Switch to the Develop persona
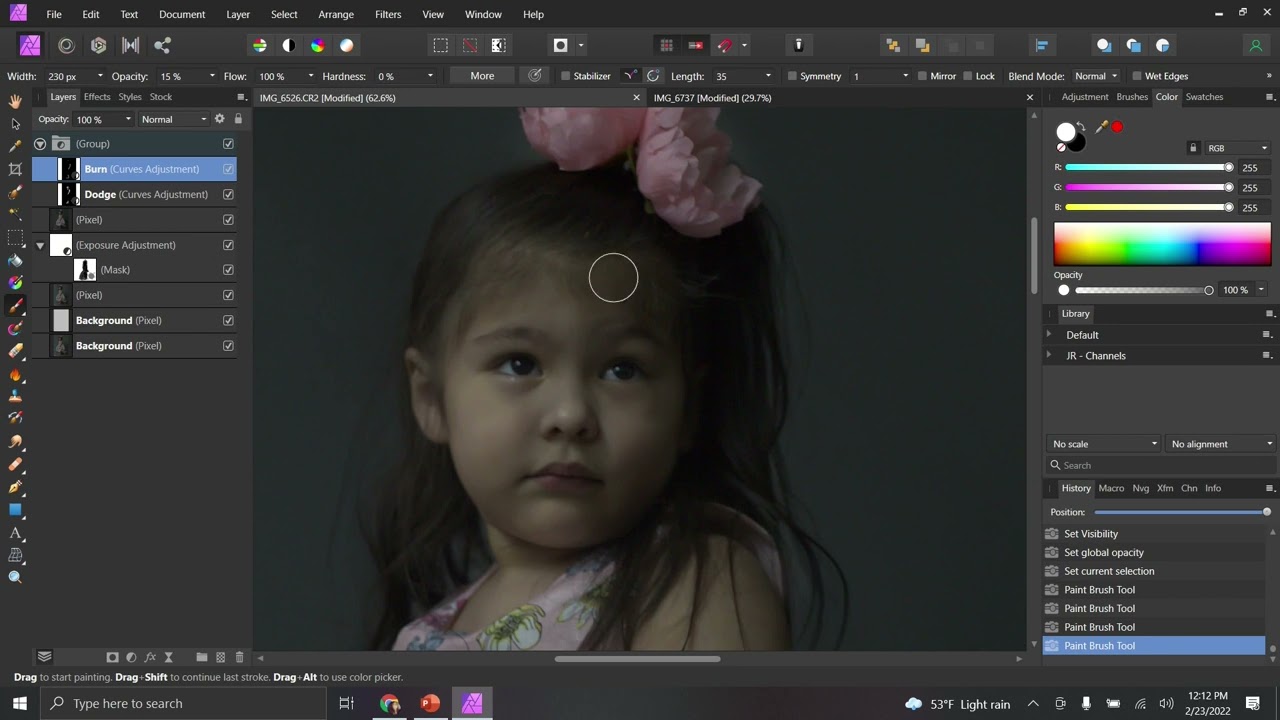Image resolution: width=1280 pixels, height=720 pixels. pyautogui.click(x=98, y=45)
